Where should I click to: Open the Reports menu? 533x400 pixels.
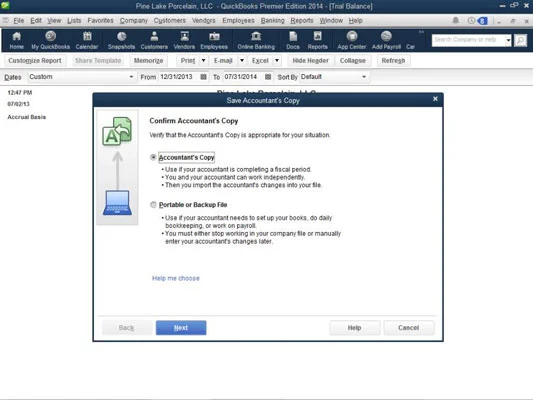pyautogui.click(x=302, y=21)
